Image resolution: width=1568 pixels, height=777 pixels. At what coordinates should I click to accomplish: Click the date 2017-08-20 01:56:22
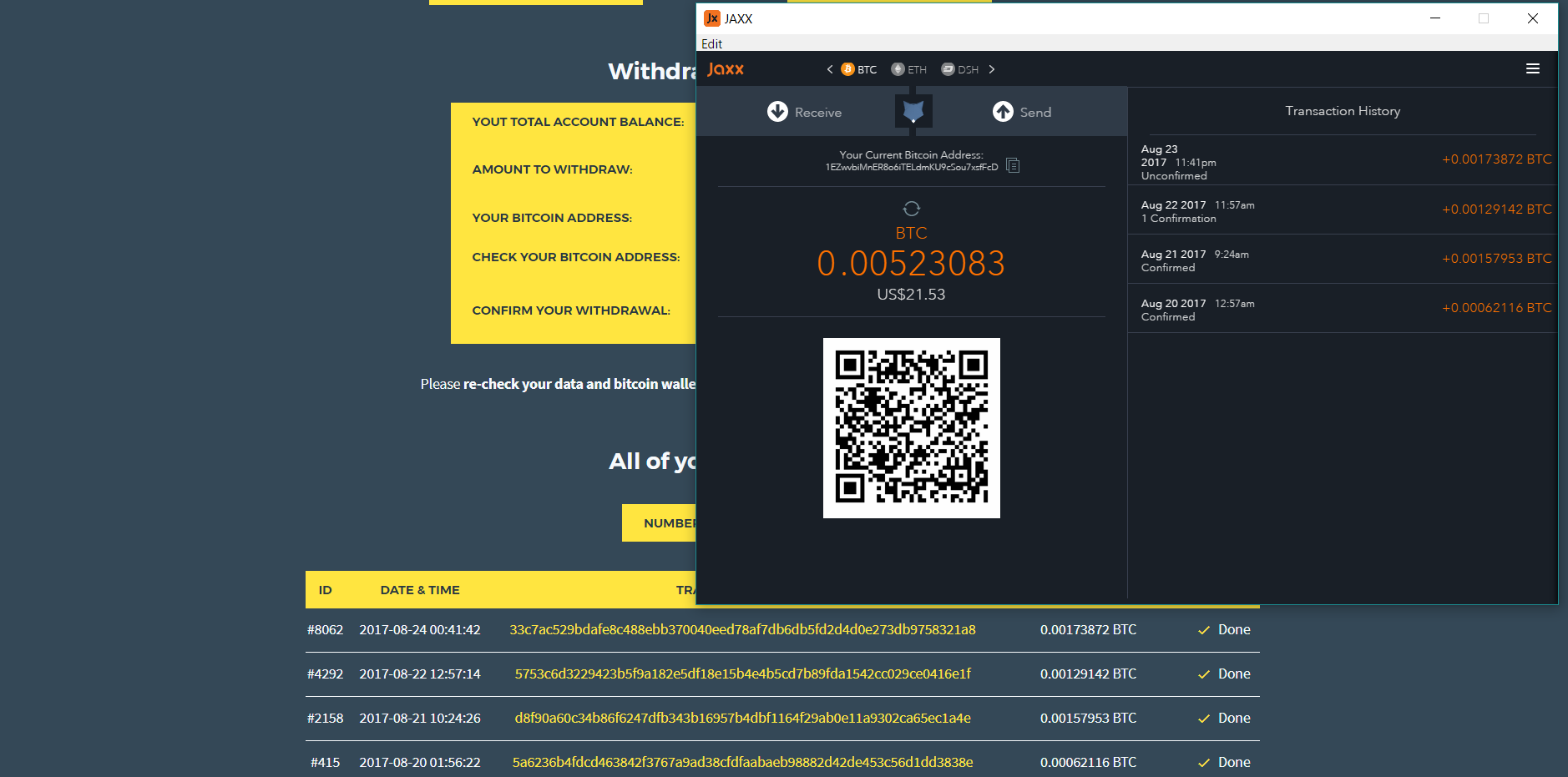coord(420,762)
